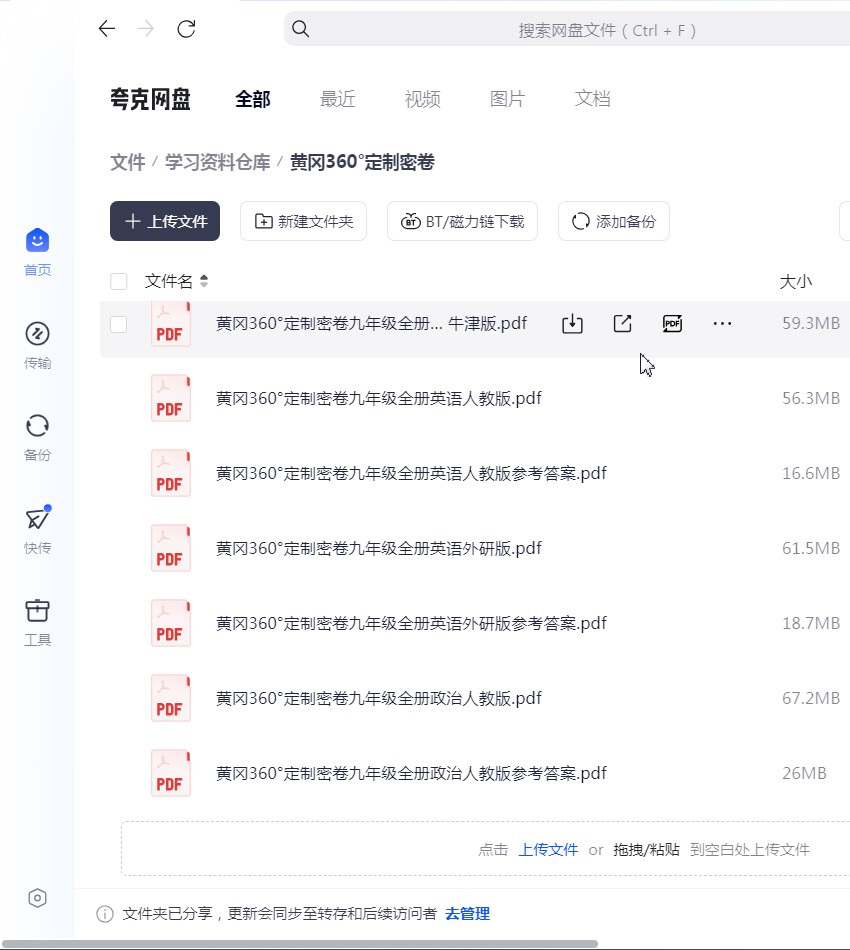Viewport: 850px width, 950px height.
Task: Open the 快传 quick transfer section
Action: point(38,530)
